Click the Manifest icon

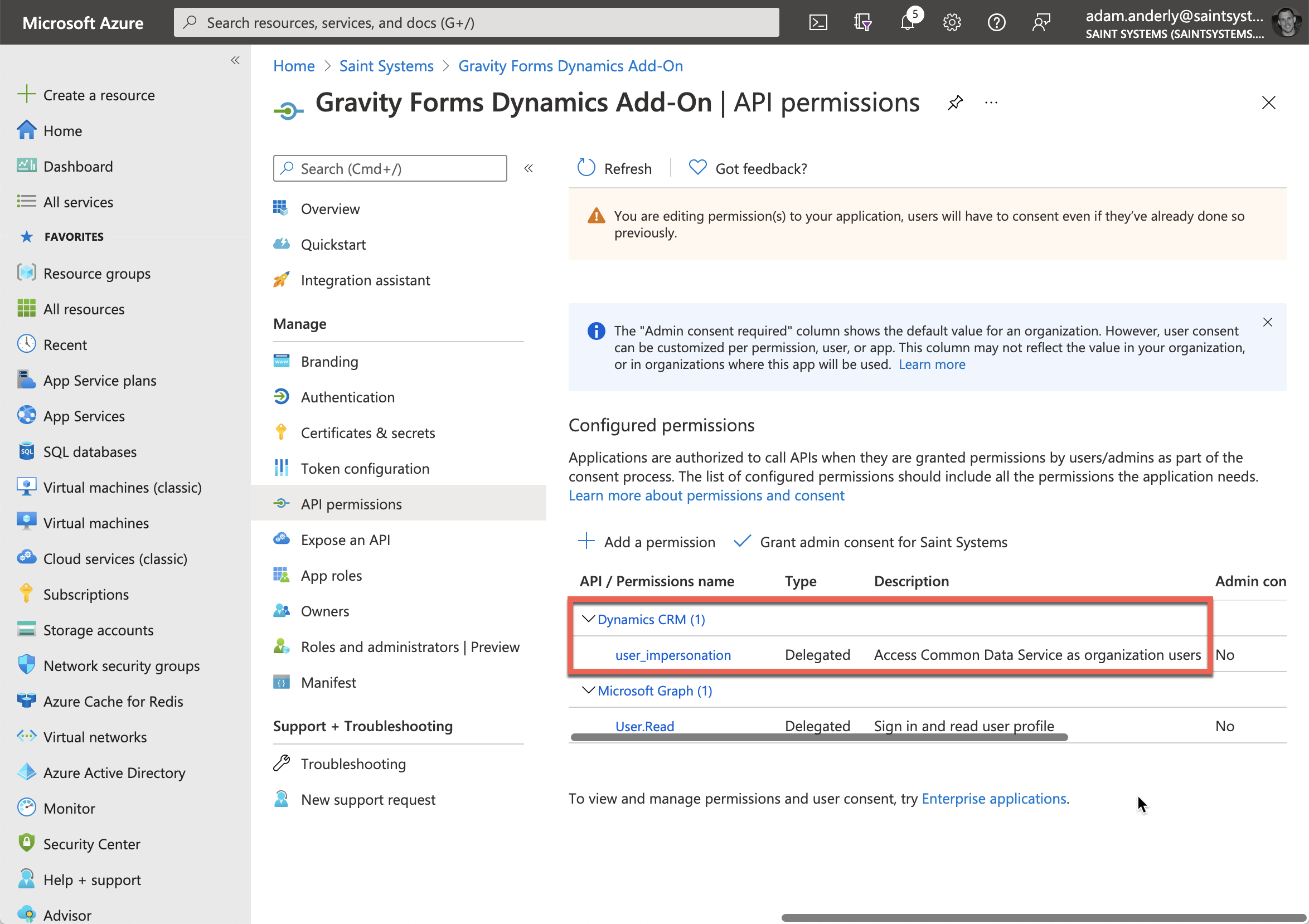coord(281,682)
